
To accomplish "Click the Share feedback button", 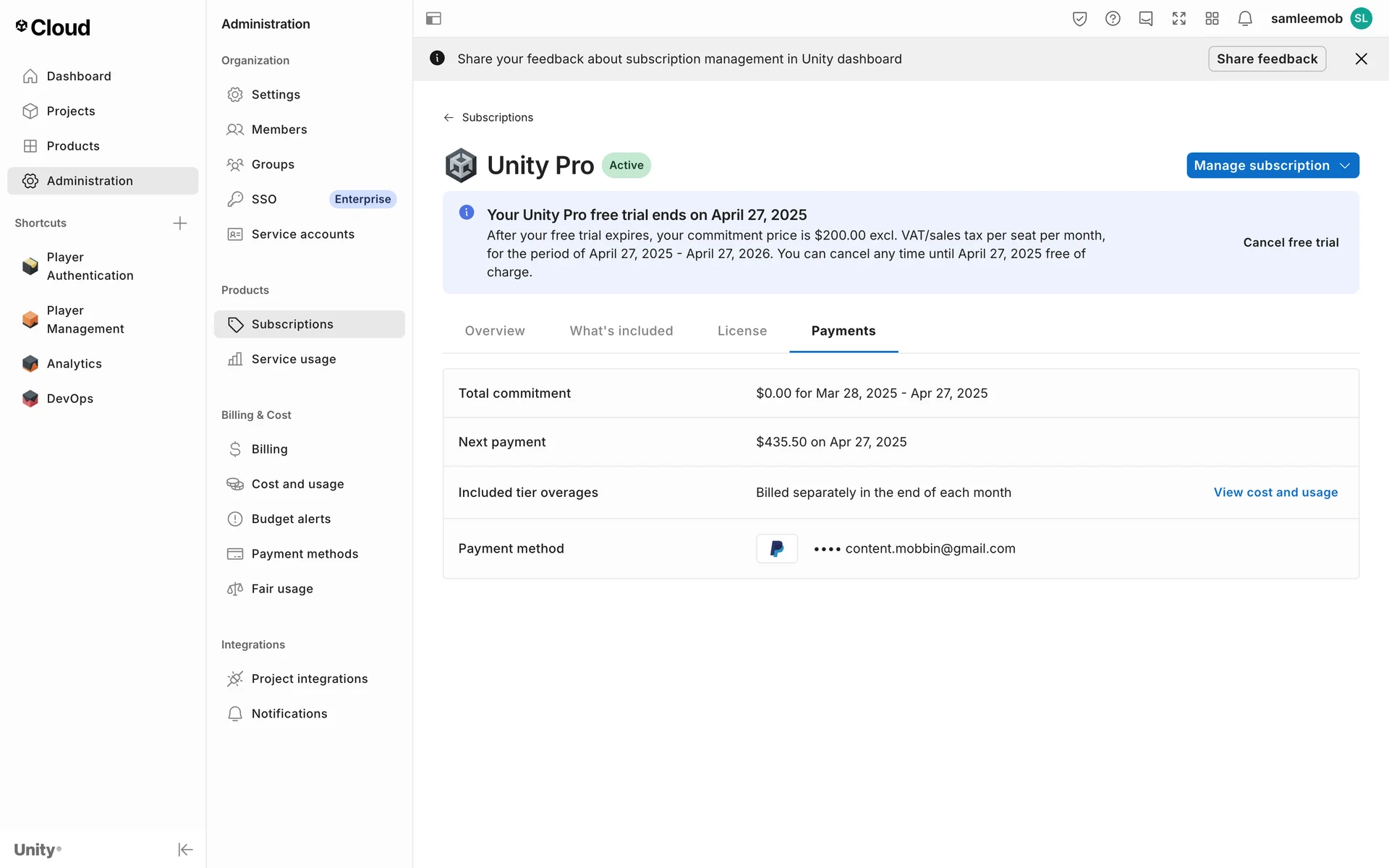I will coord(1267,59).
